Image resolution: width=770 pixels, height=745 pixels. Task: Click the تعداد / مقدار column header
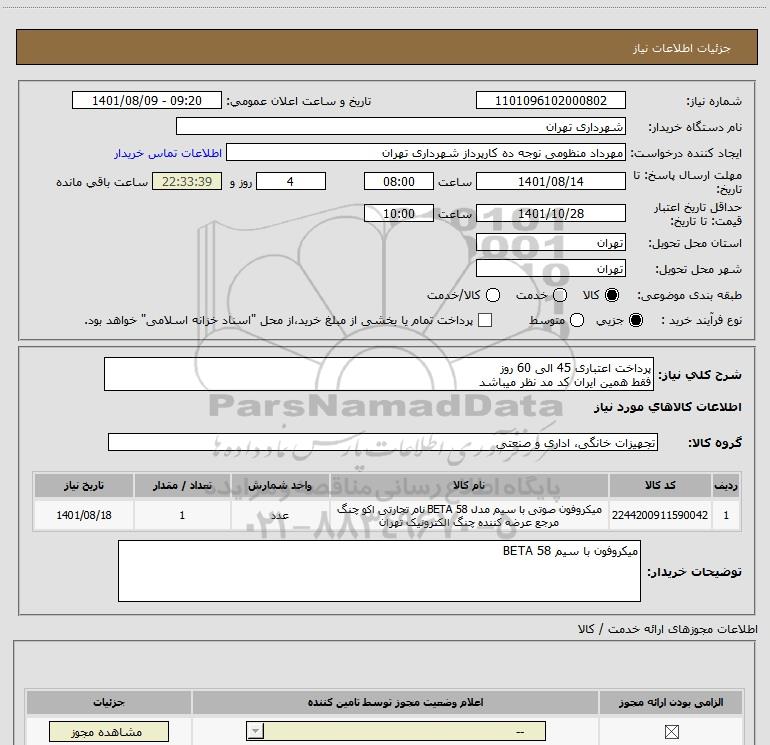click(182, 486)
